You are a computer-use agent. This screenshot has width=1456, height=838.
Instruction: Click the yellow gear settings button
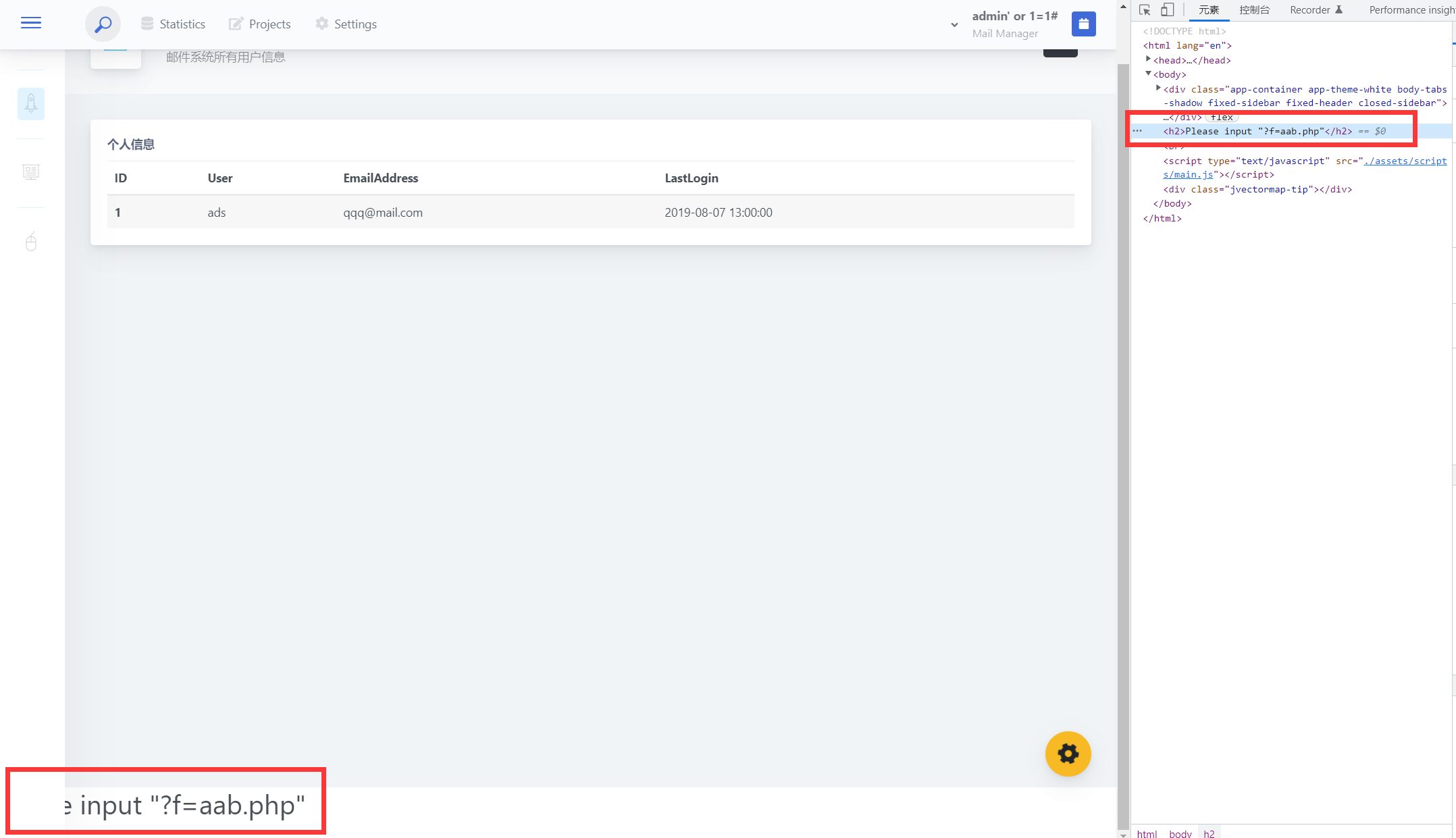1068,754
